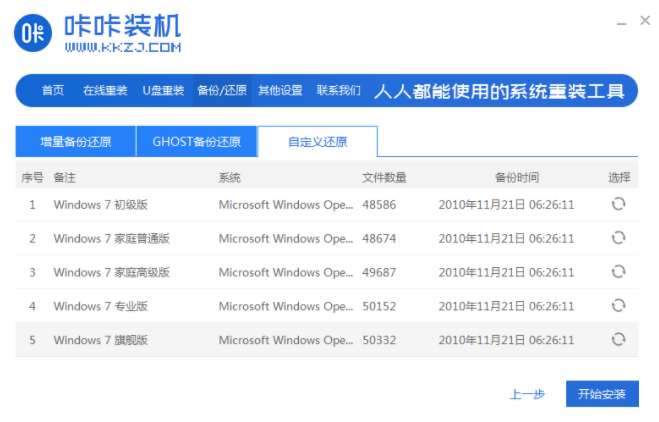Select 备份/还原 navigation item
Screen dimensions: 659x422
(222, 90)
